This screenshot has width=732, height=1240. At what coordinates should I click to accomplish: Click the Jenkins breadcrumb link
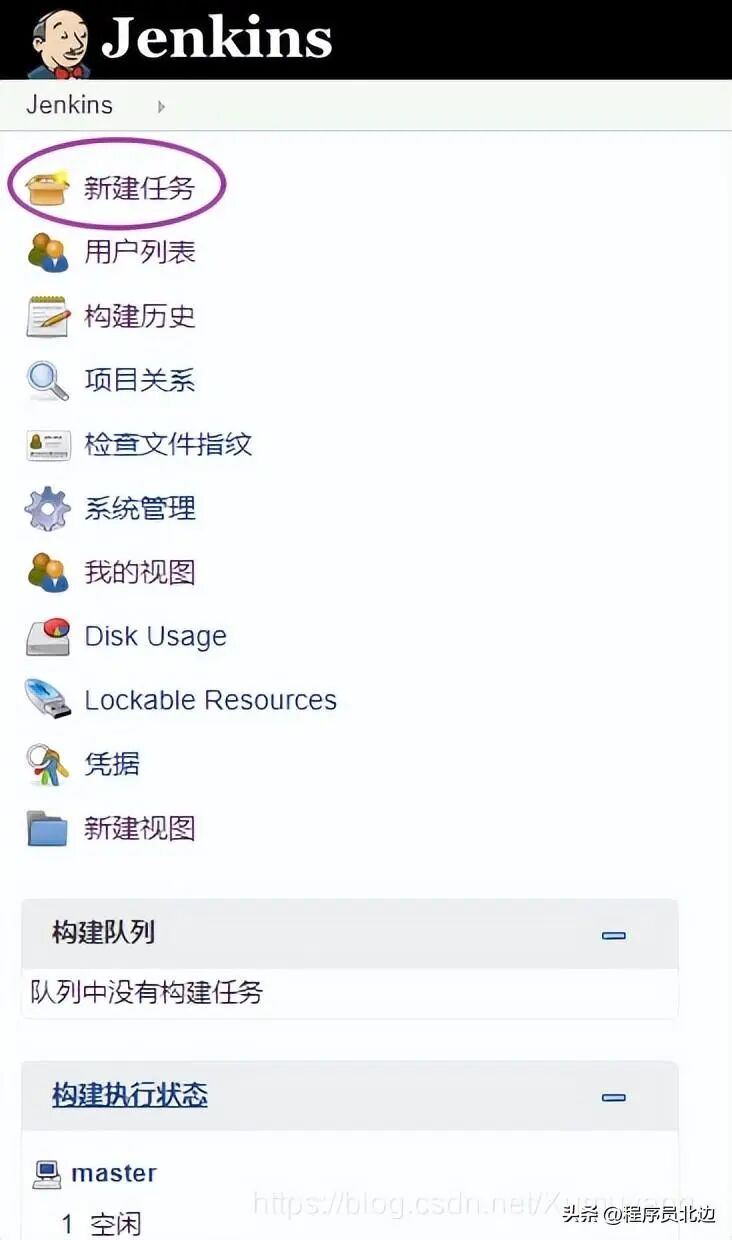pos(69,105)
